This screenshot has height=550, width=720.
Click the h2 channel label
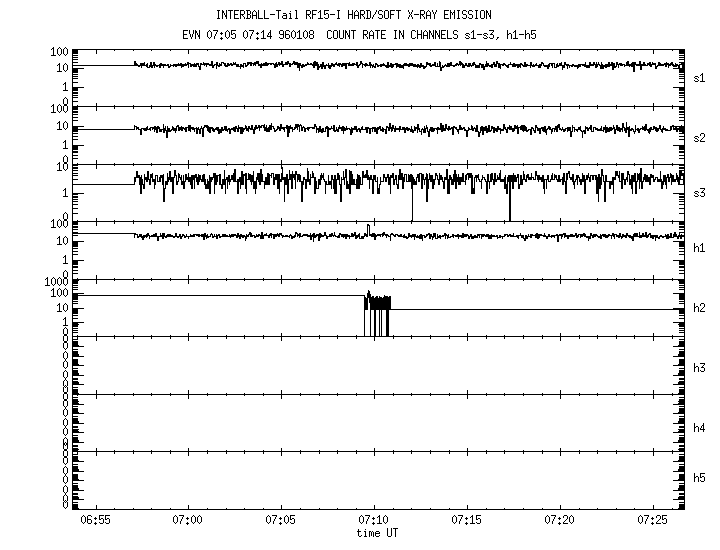click(x=700, y=308)
